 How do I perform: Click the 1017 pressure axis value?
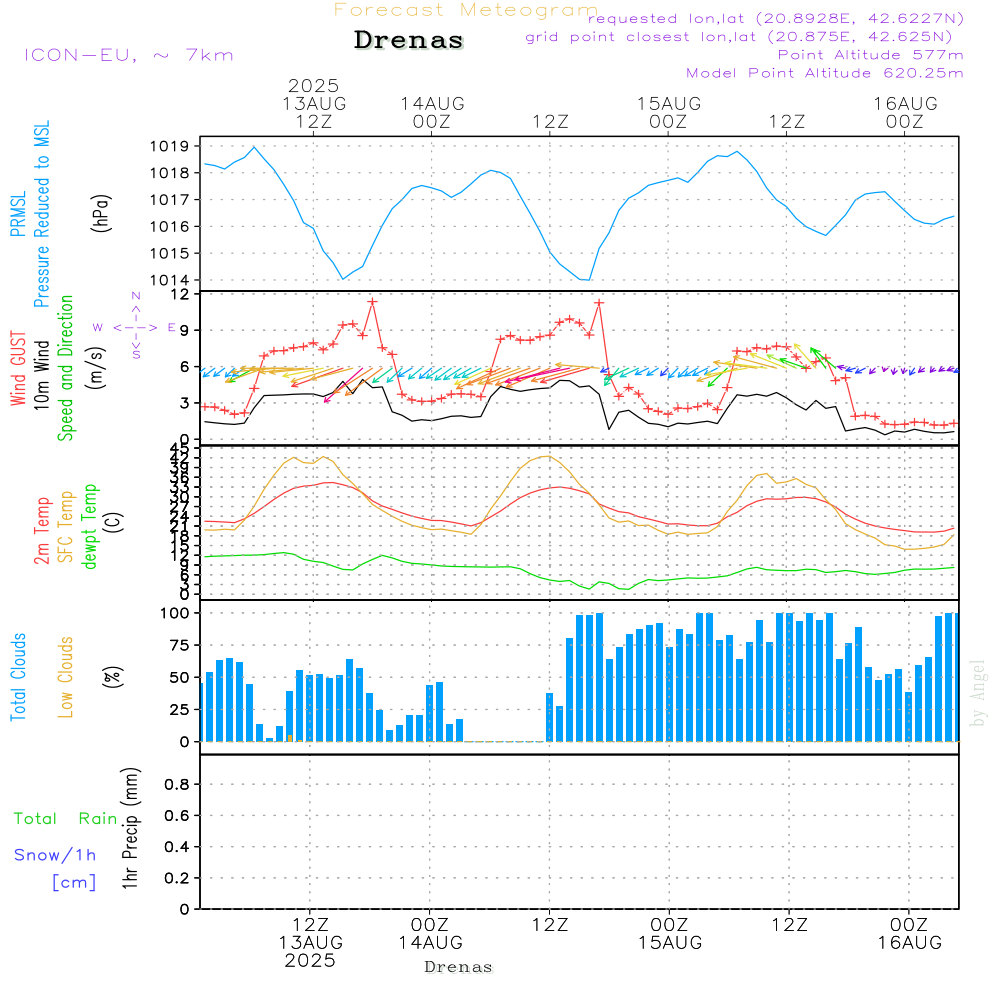pos(170,200)
